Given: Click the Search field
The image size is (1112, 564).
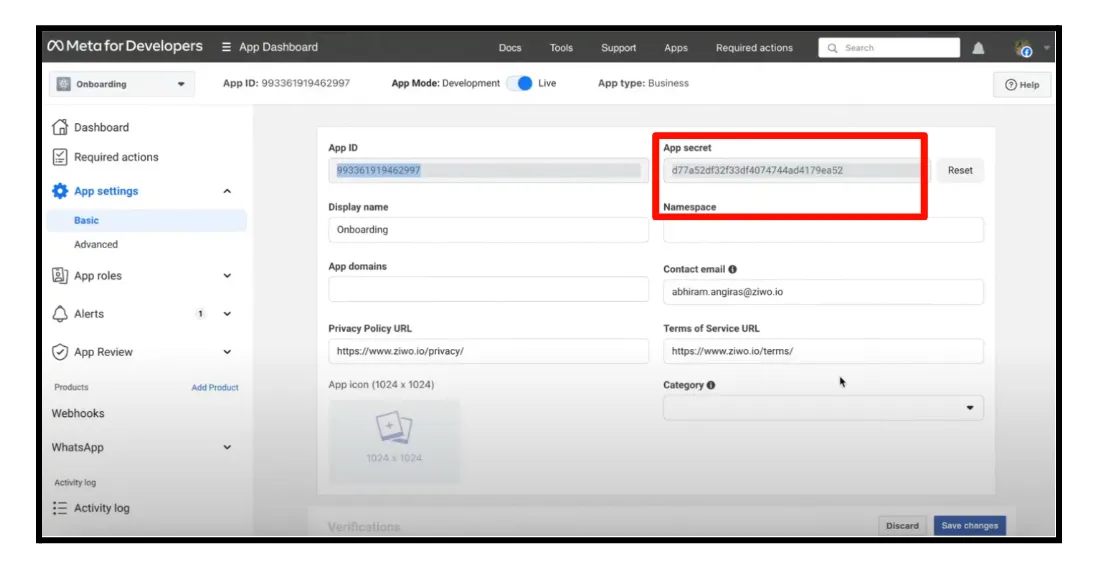Looking at the screenshot, I should click(x=889, y=48).
